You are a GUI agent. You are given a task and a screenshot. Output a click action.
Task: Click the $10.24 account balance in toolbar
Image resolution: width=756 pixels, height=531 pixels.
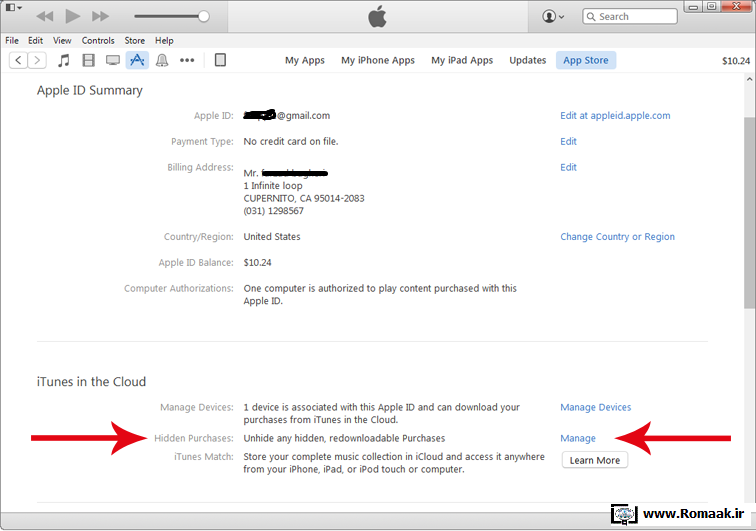pos(736,61)
